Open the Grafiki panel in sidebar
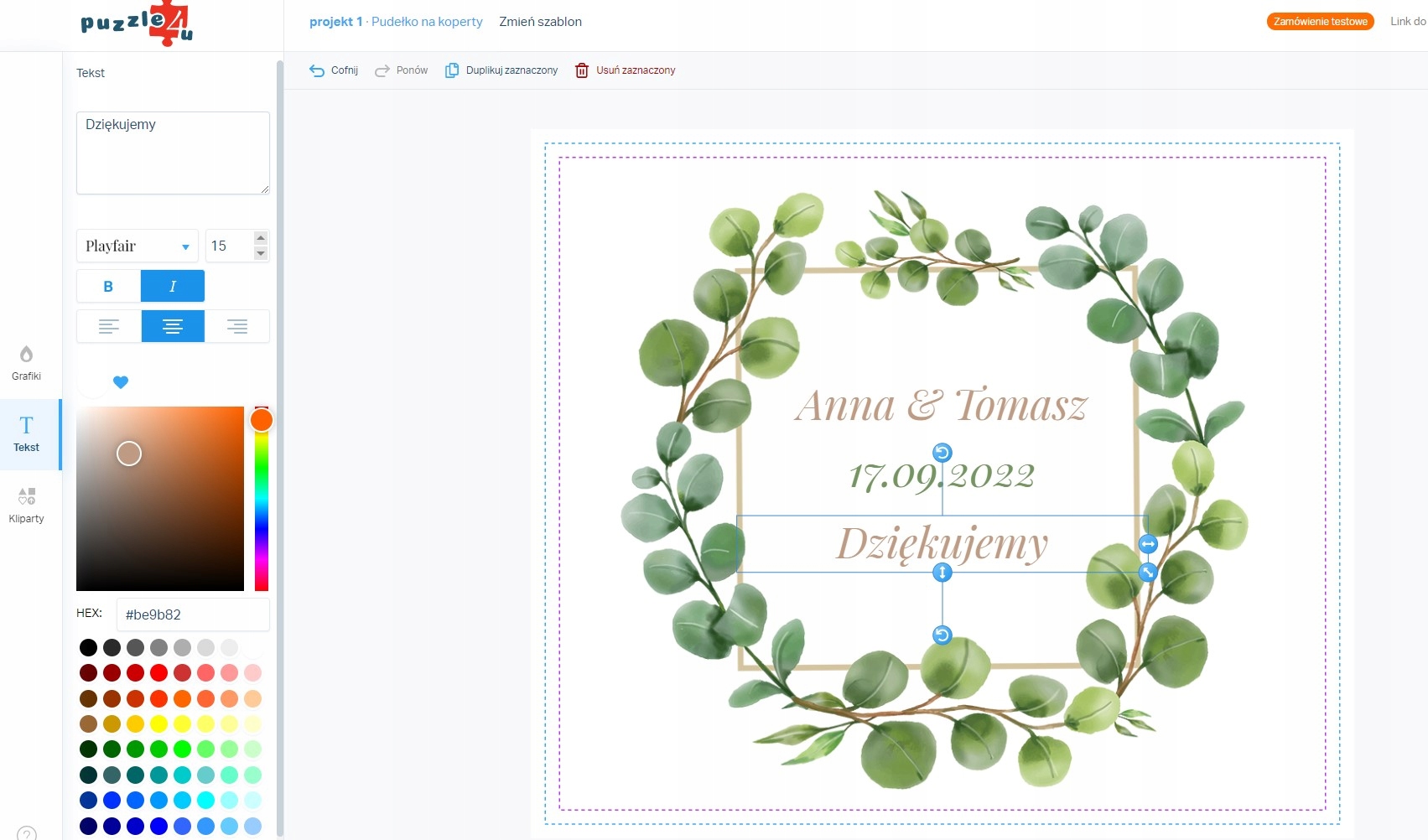 point(26,363)
